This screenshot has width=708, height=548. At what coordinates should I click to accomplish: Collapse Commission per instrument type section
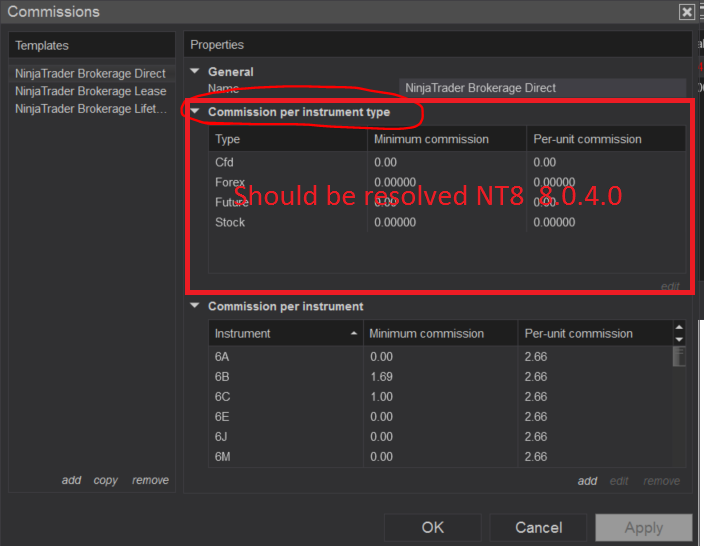pyautogui.click(x=195, y=111)
